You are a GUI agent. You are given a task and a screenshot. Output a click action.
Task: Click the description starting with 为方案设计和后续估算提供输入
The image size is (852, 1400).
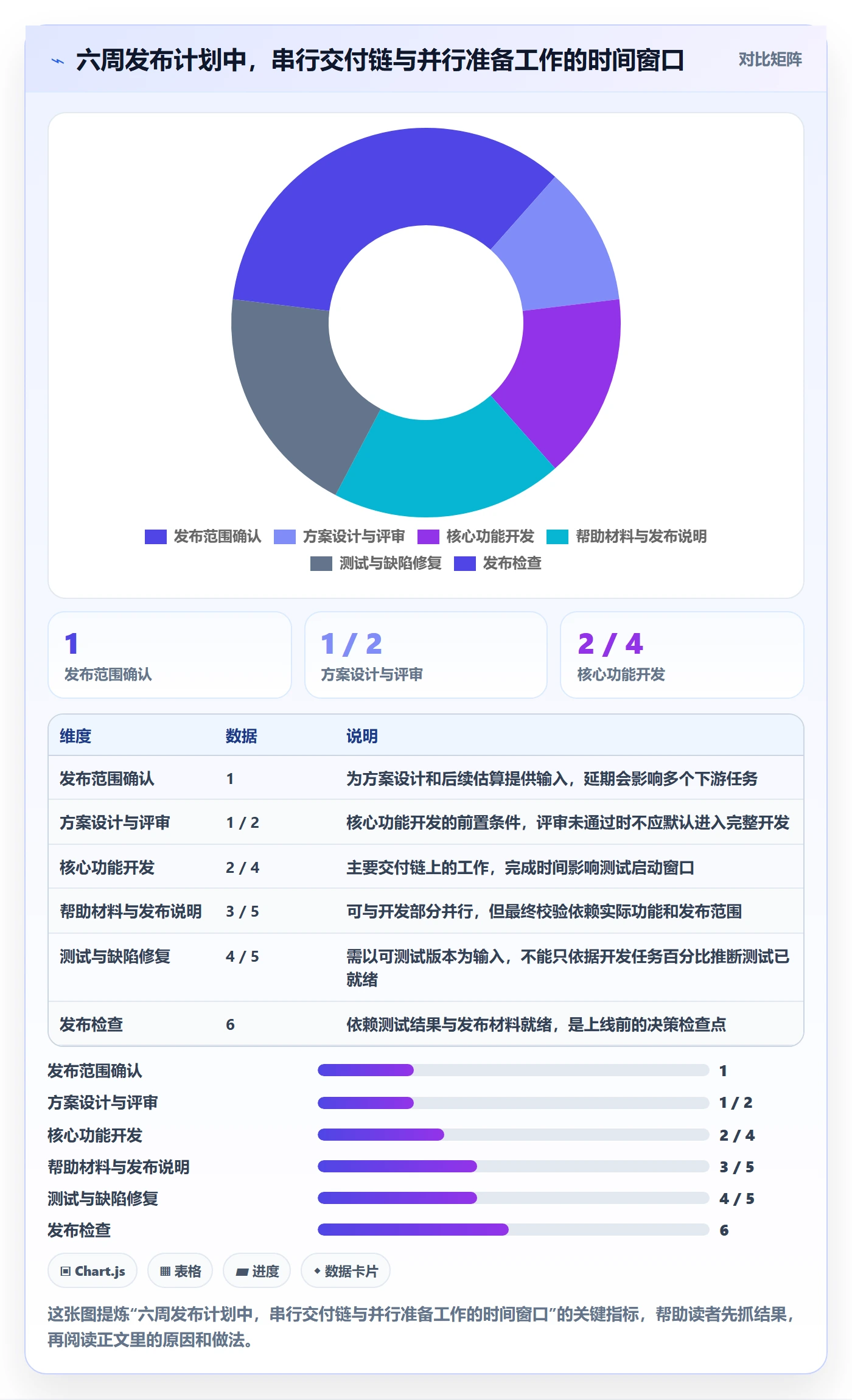pos(552,779)
